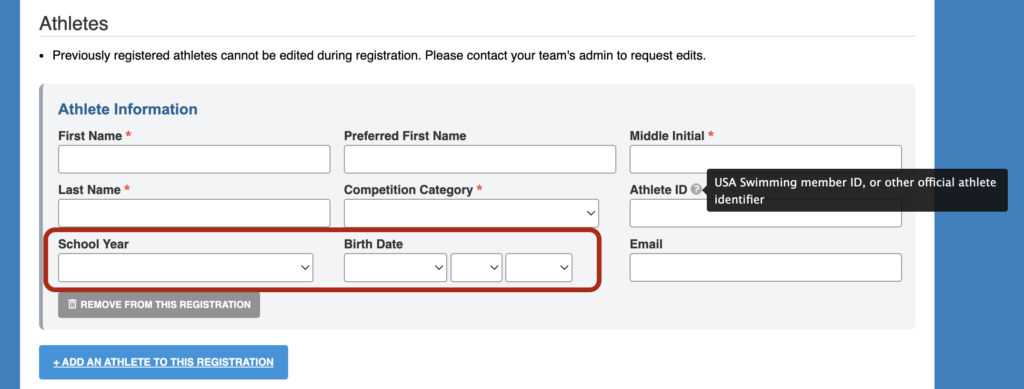Click the Birth Date field label
This screenshot has height=389, width=1024.
pos(374,244)
